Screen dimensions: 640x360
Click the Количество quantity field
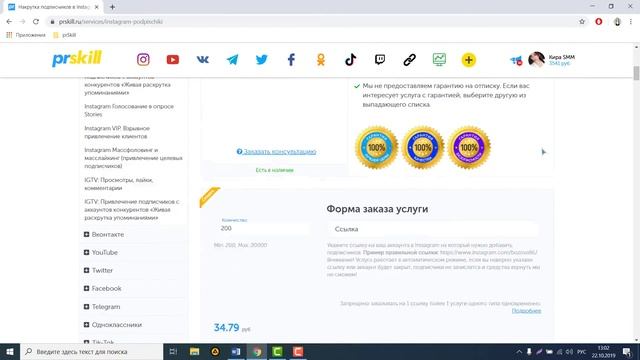coord(263,228)
